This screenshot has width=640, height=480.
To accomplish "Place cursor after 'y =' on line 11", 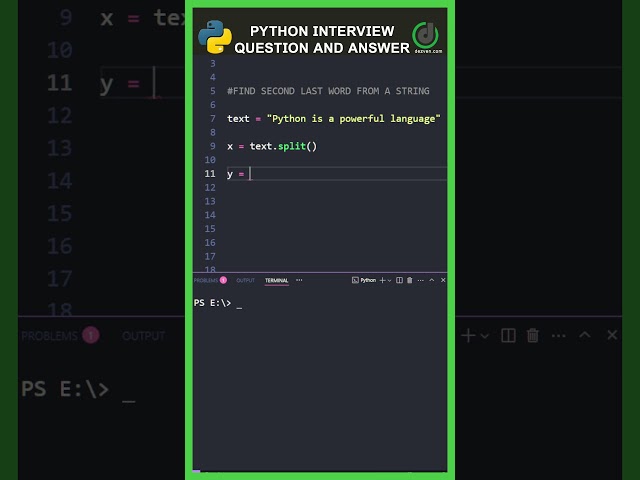I will [251, 174].
